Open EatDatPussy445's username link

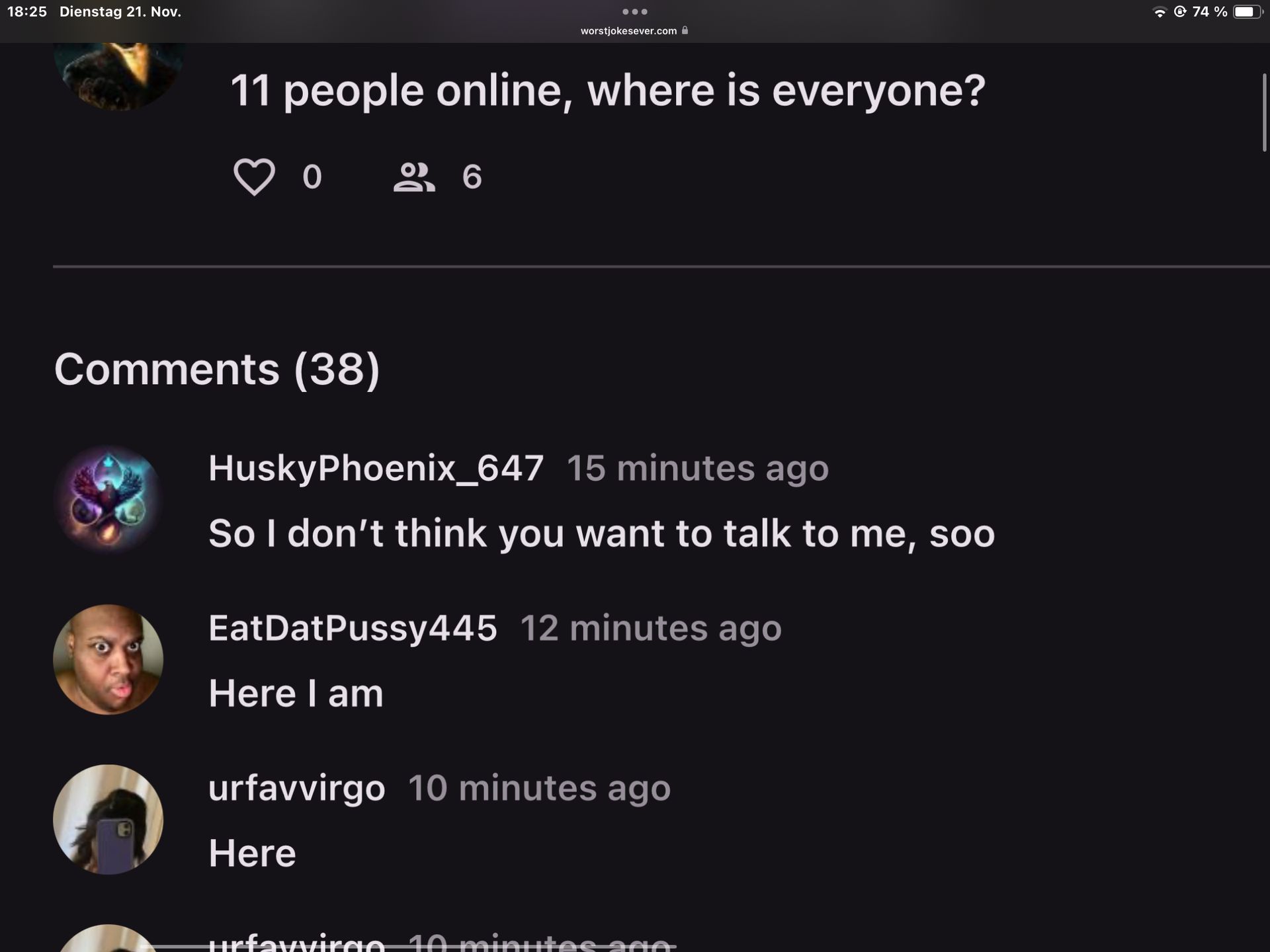pos(353,628)
